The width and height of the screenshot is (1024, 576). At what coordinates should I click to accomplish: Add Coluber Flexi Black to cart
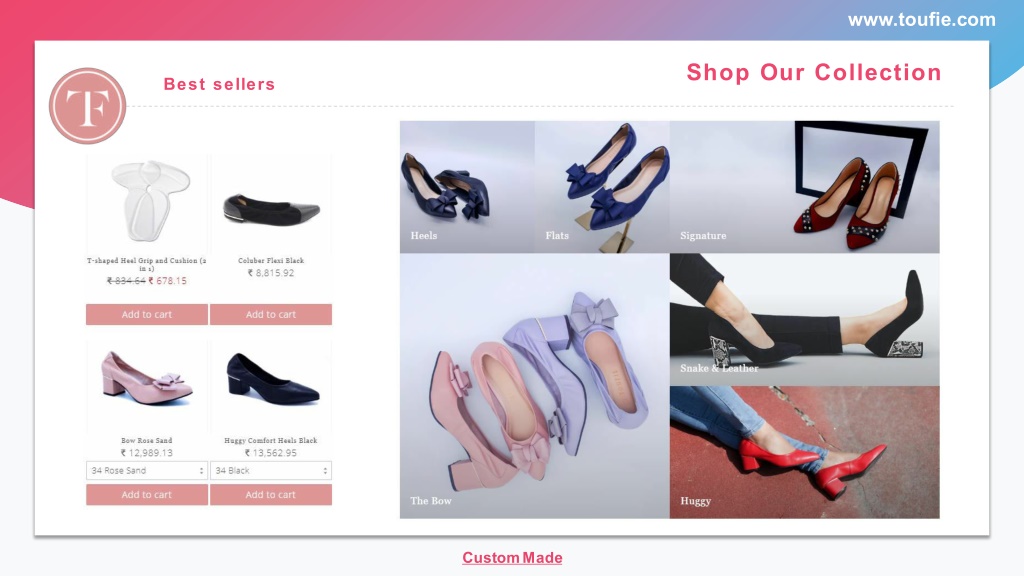point(271,314)
